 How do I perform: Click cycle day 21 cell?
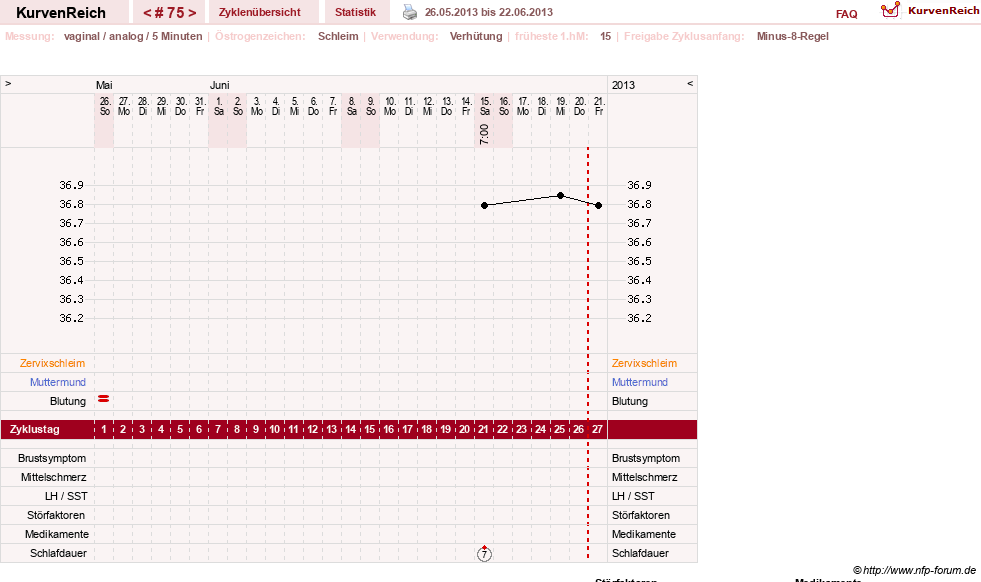[484, 429]
